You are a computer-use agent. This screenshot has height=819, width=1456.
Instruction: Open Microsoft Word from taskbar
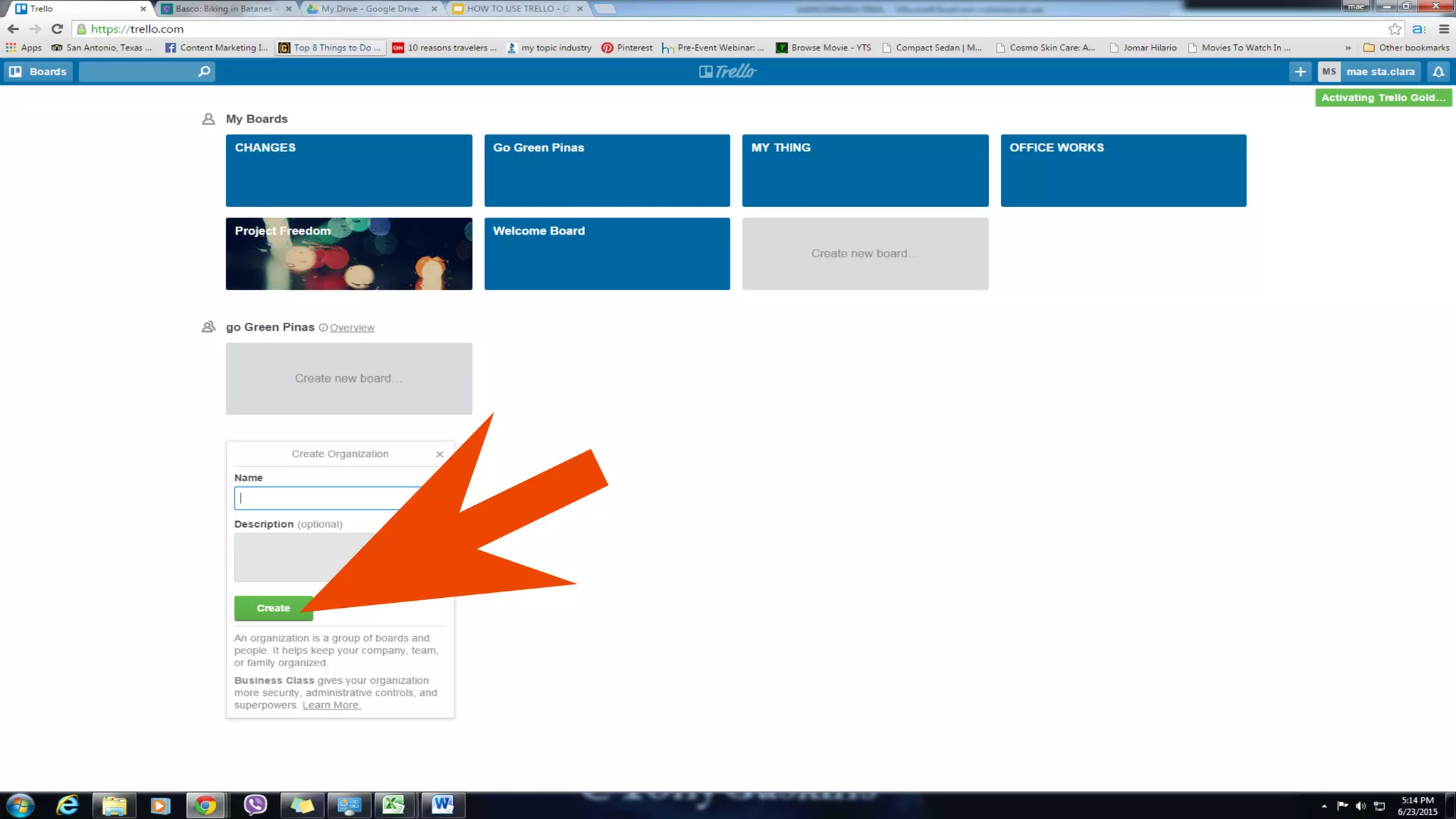tap(442, 805)
